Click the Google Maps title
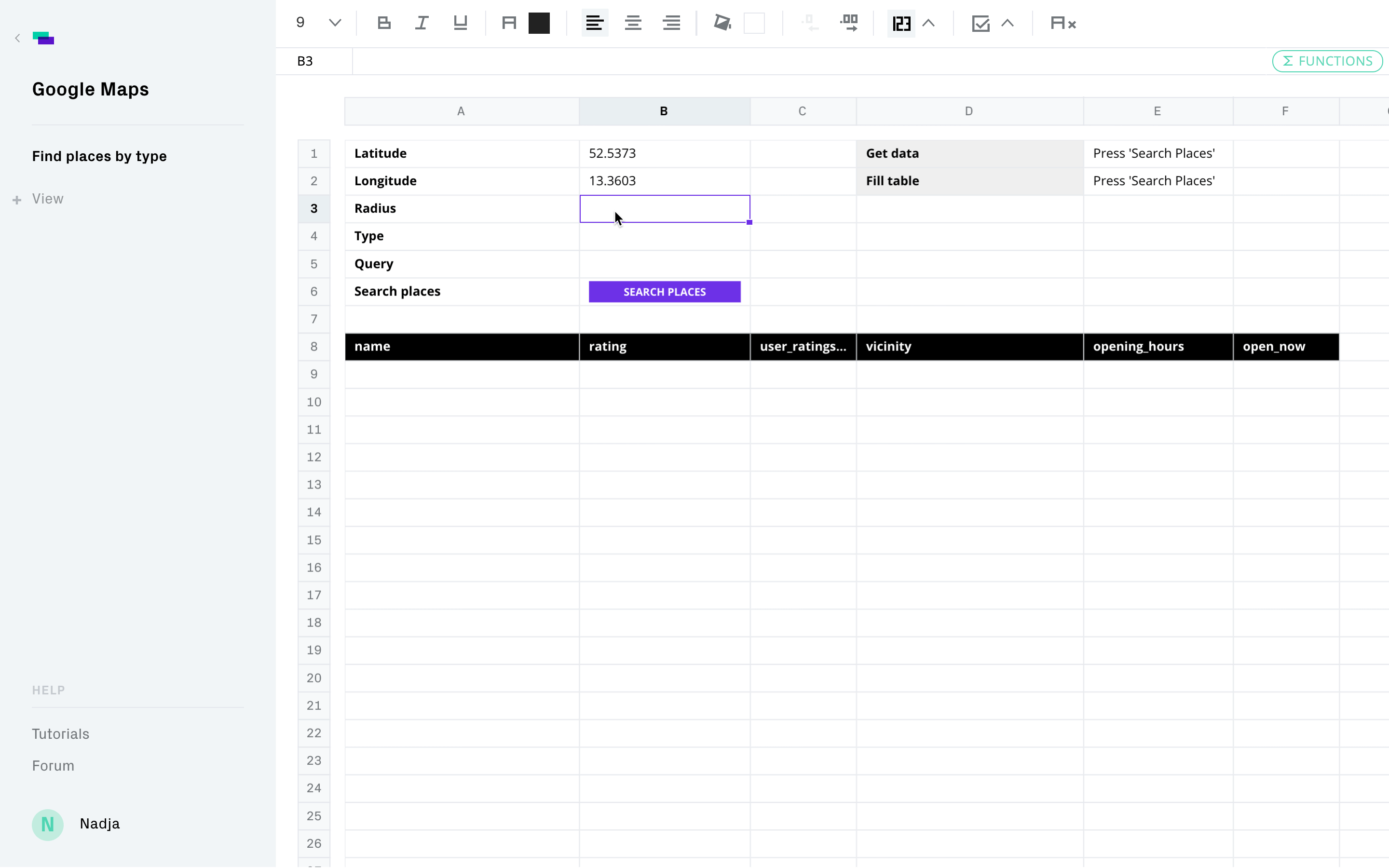1389x868 pixels. 91,90
